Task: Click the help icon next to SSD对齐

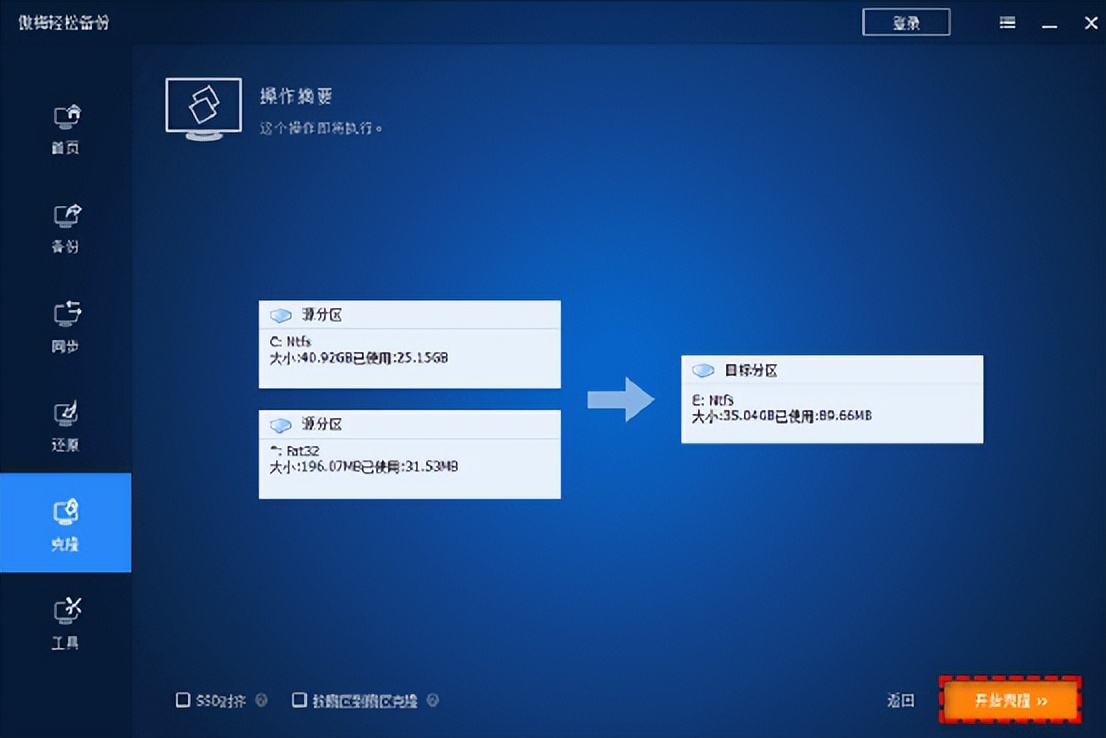Action: [x=259, y=701]
